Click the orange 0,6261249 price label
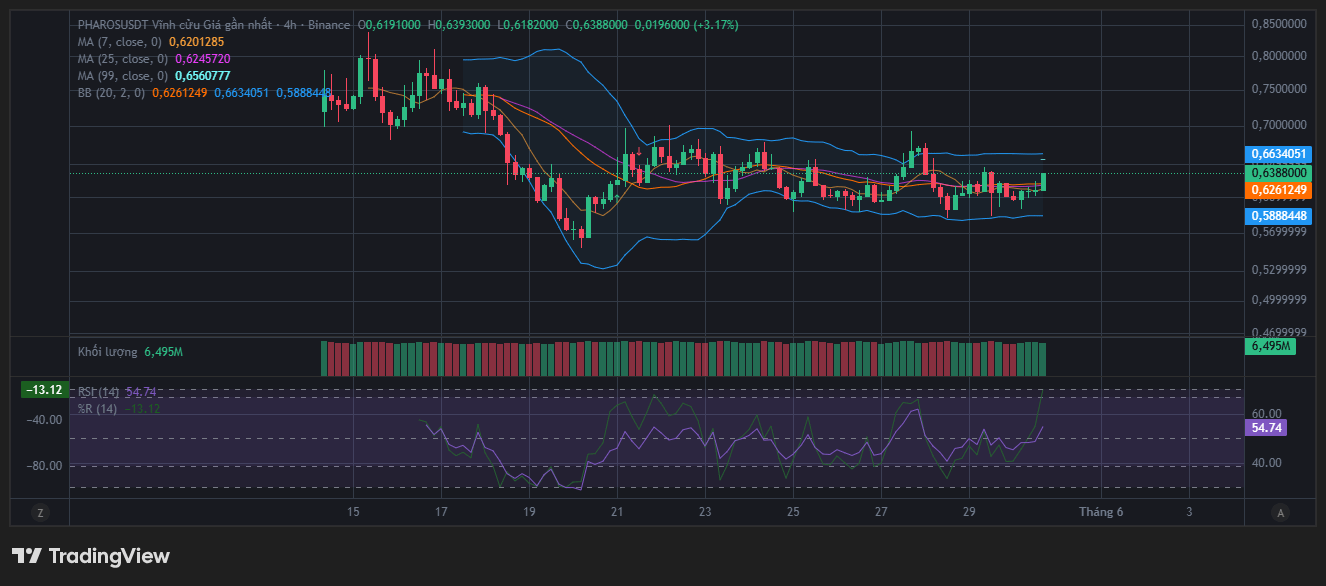The width and height of the screenshot is (1326, 586). (1277, 190)
